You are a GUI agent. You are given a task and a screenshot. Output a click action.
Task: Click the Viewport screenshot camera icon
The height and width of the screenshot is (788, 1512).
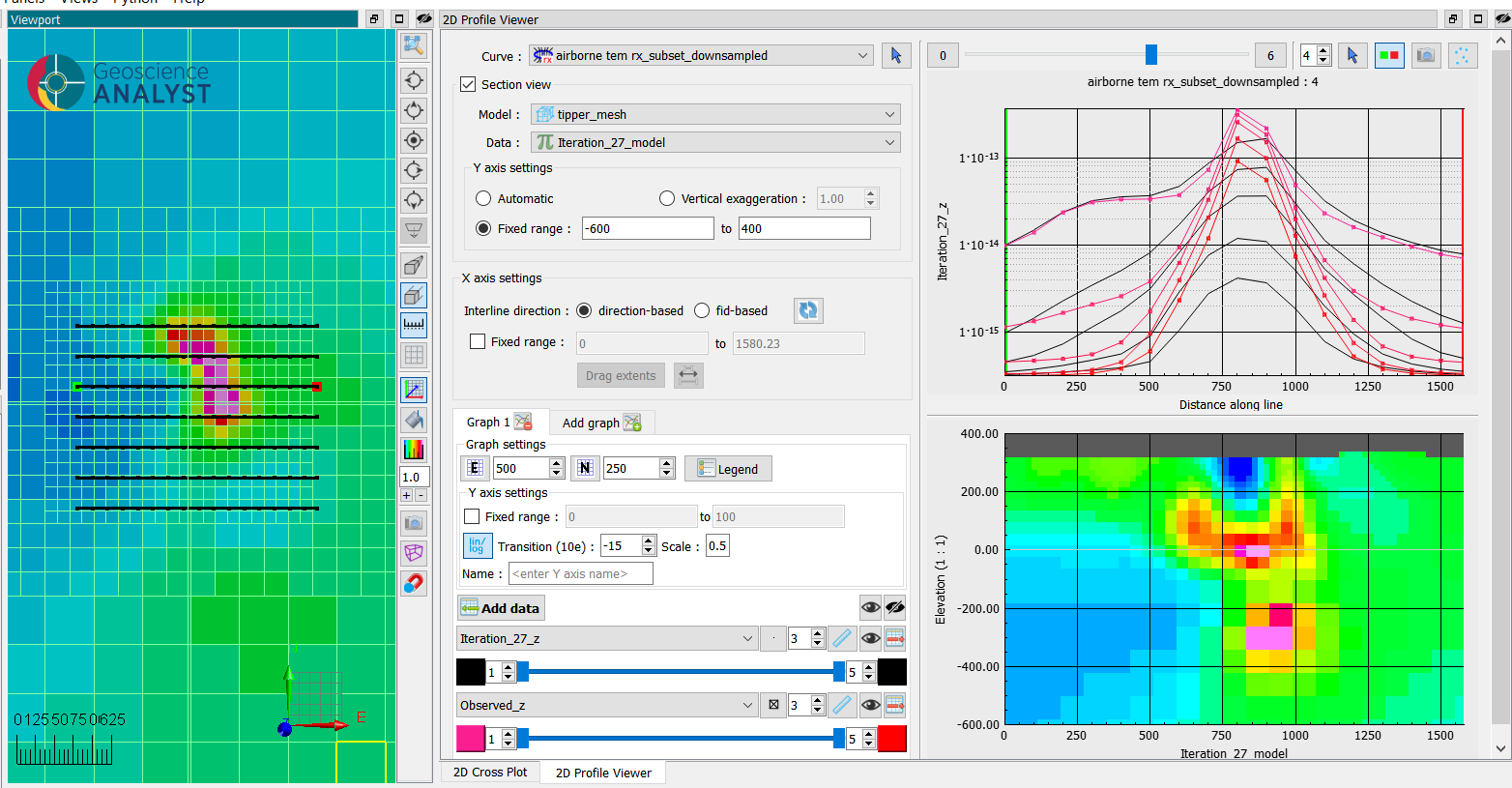click(414, 523)
